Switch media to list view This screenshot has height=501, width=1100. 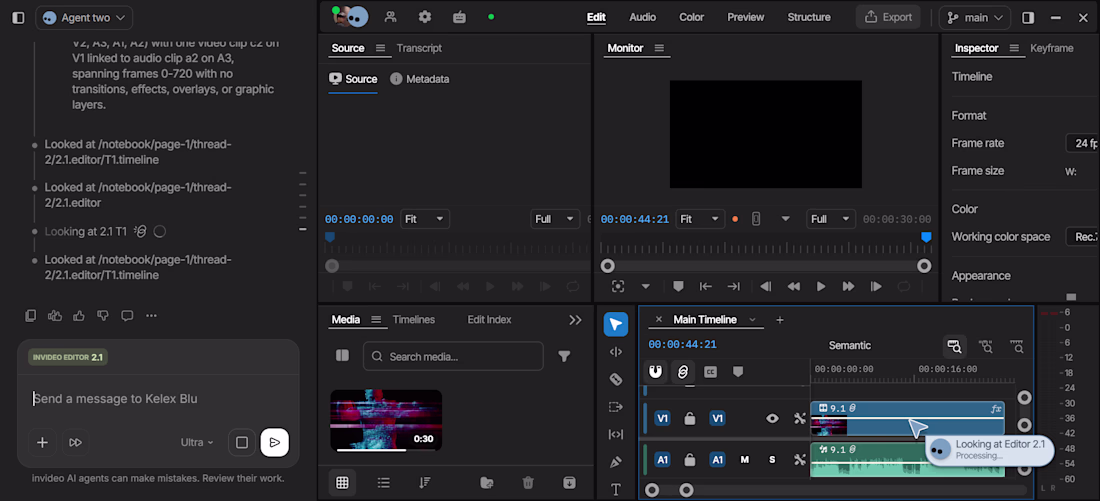pyautogui.click(x=384, y=482)
